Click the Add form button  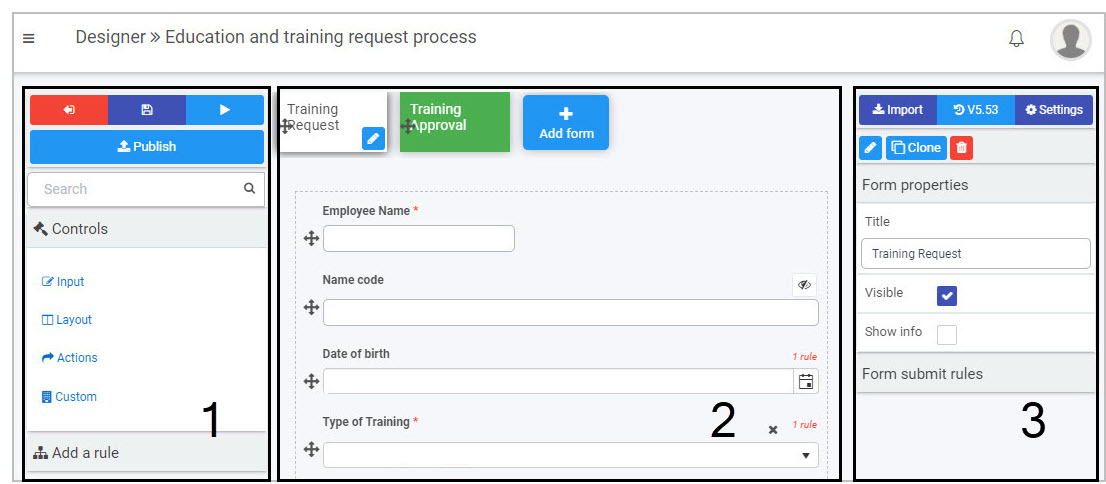566,123
